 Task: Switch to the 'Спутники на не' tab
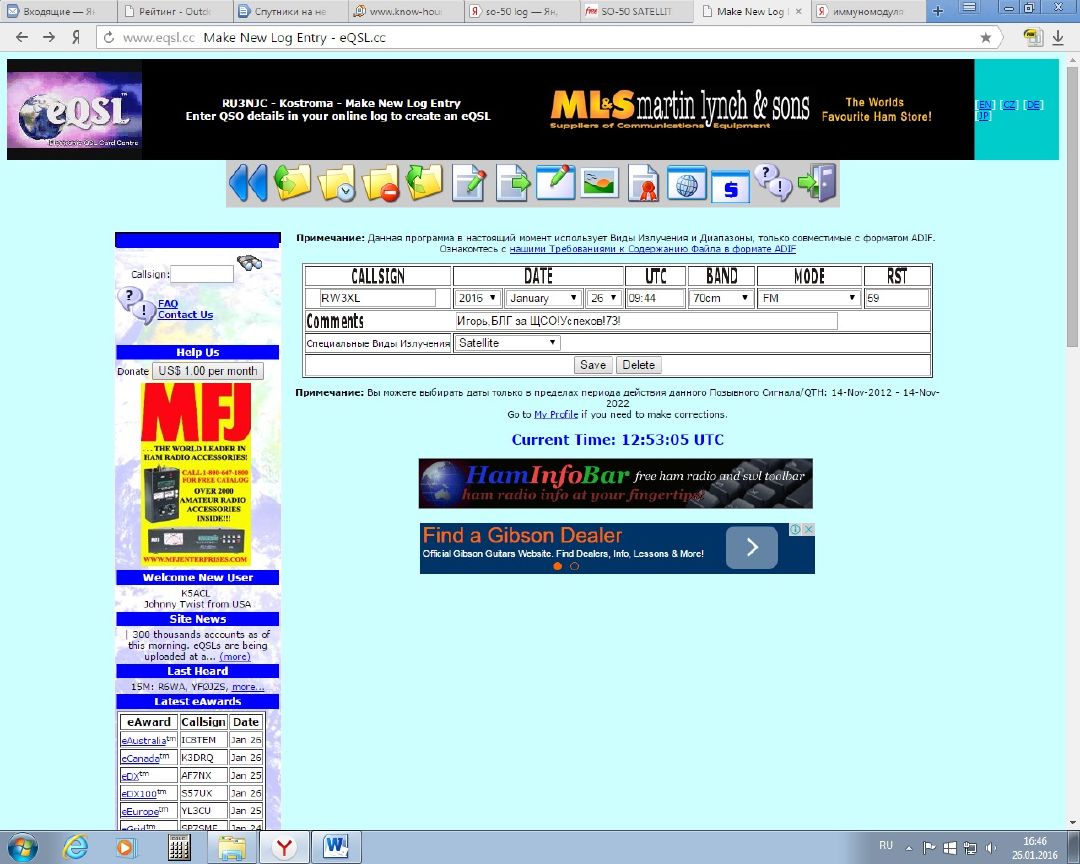pyautogui.click(x=289, y=11)
